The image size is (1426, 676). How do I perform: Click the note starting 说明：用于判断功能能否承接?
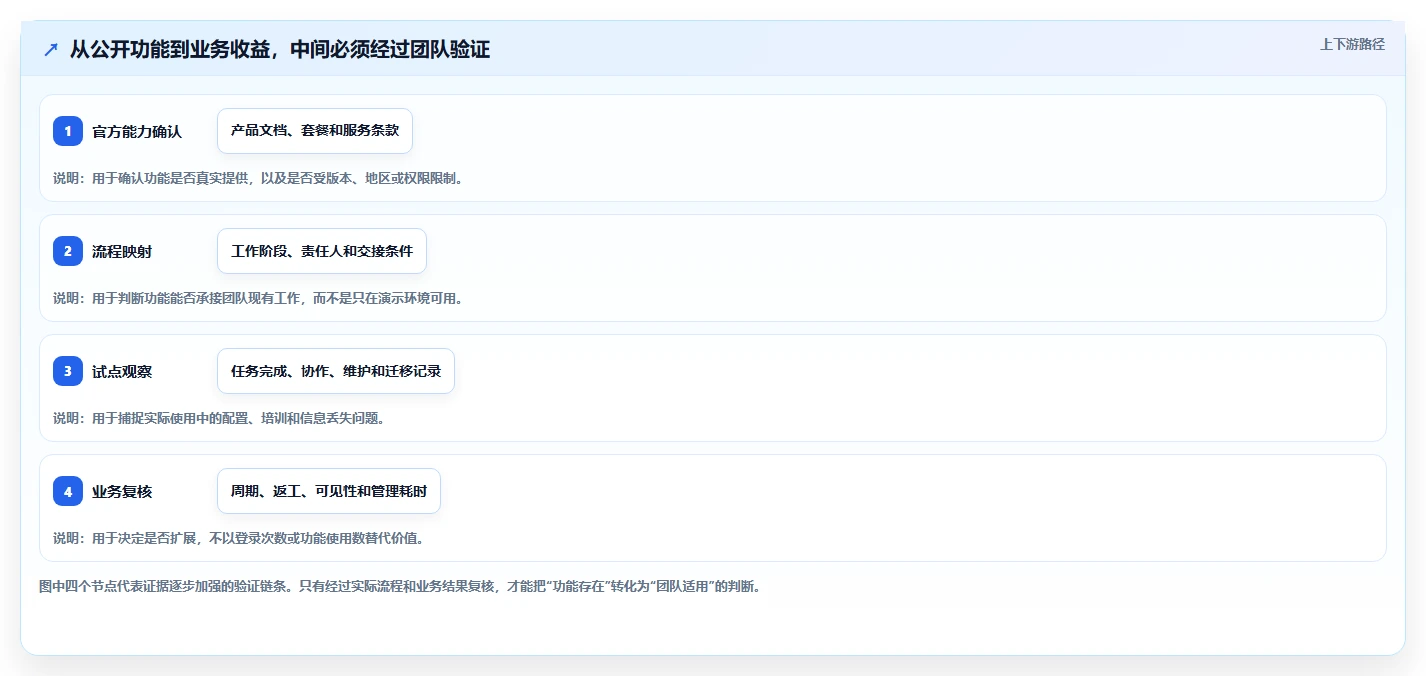click(258, 298)
